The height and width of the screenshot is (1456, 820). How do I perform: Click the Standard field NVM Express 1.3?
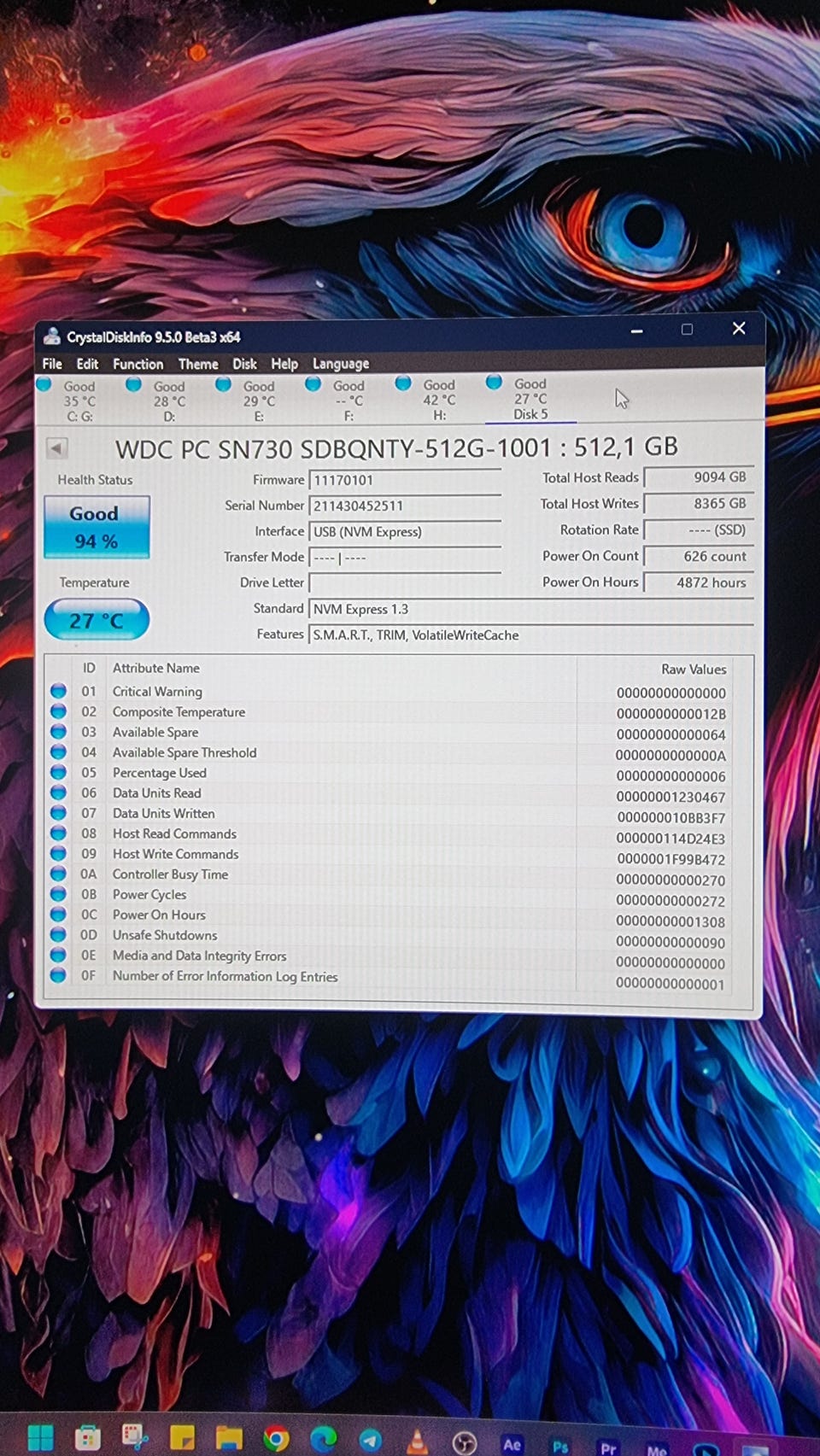[531, 609]
